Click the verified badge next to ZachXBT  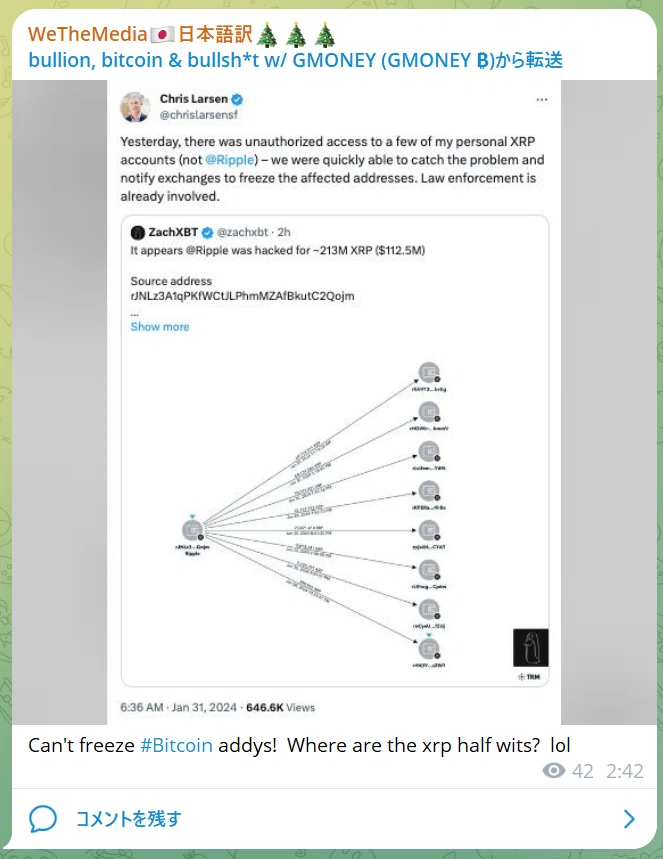click(x=207, y=233)
